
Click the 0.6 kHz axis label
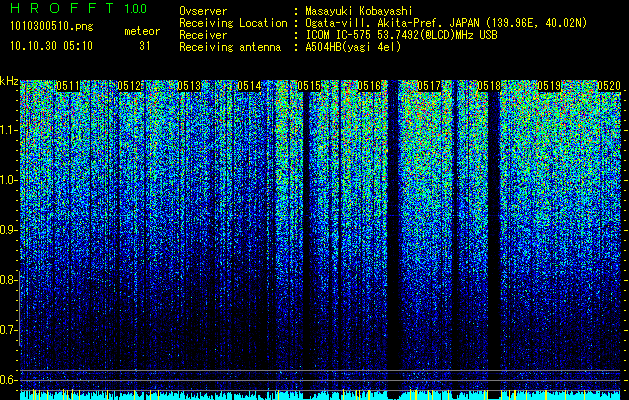9,380
